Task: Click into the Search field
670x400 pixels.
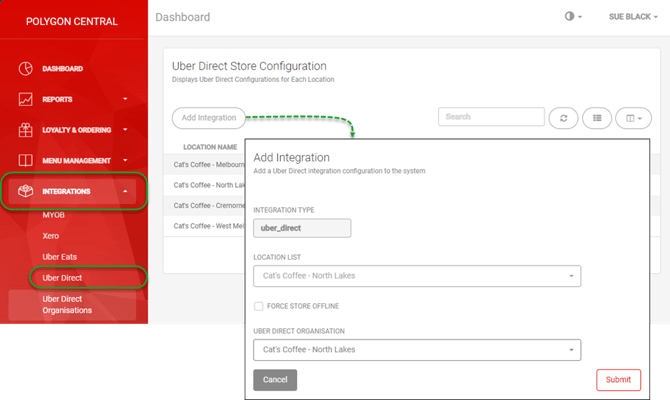Action: point(491,117)
